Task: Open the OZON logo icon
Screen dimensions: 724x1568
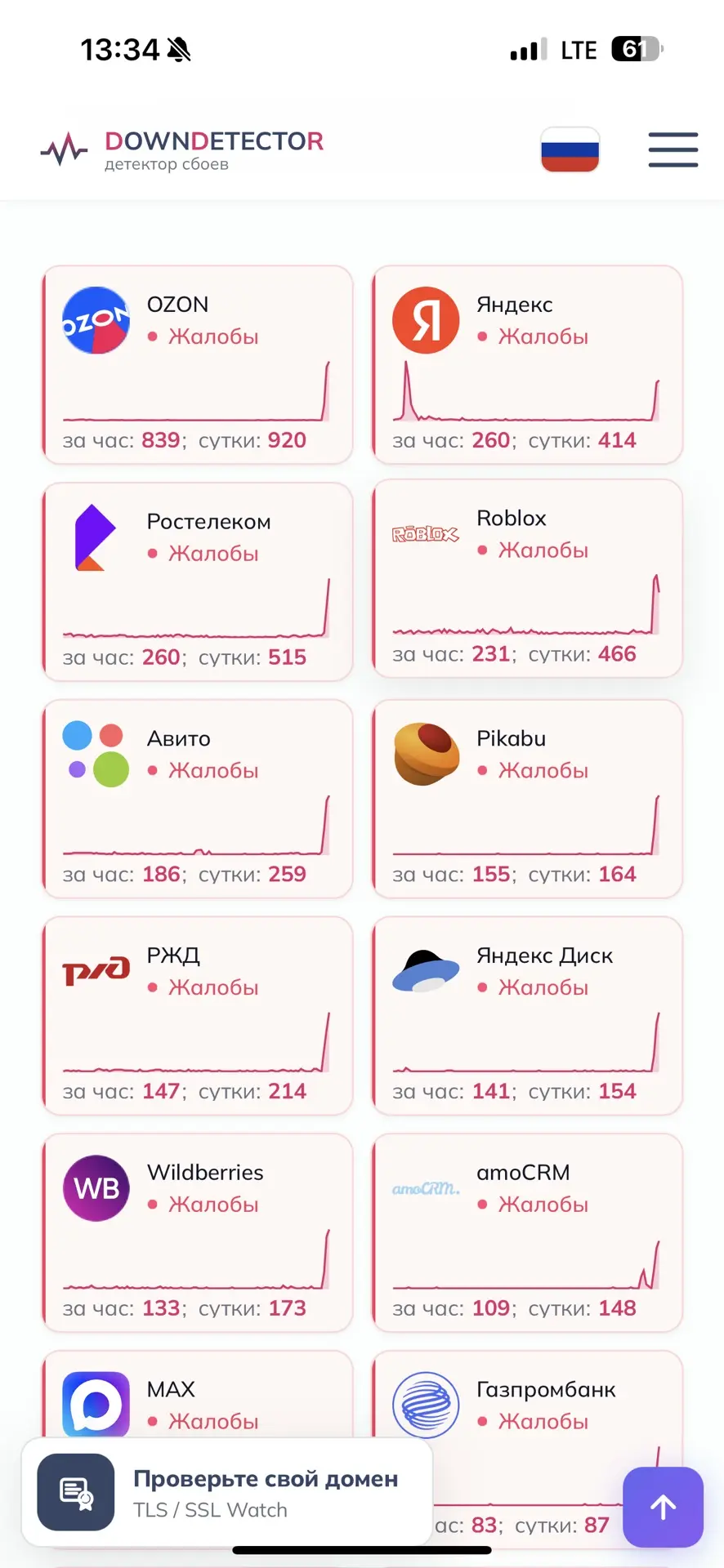Action: coord(96,320)
